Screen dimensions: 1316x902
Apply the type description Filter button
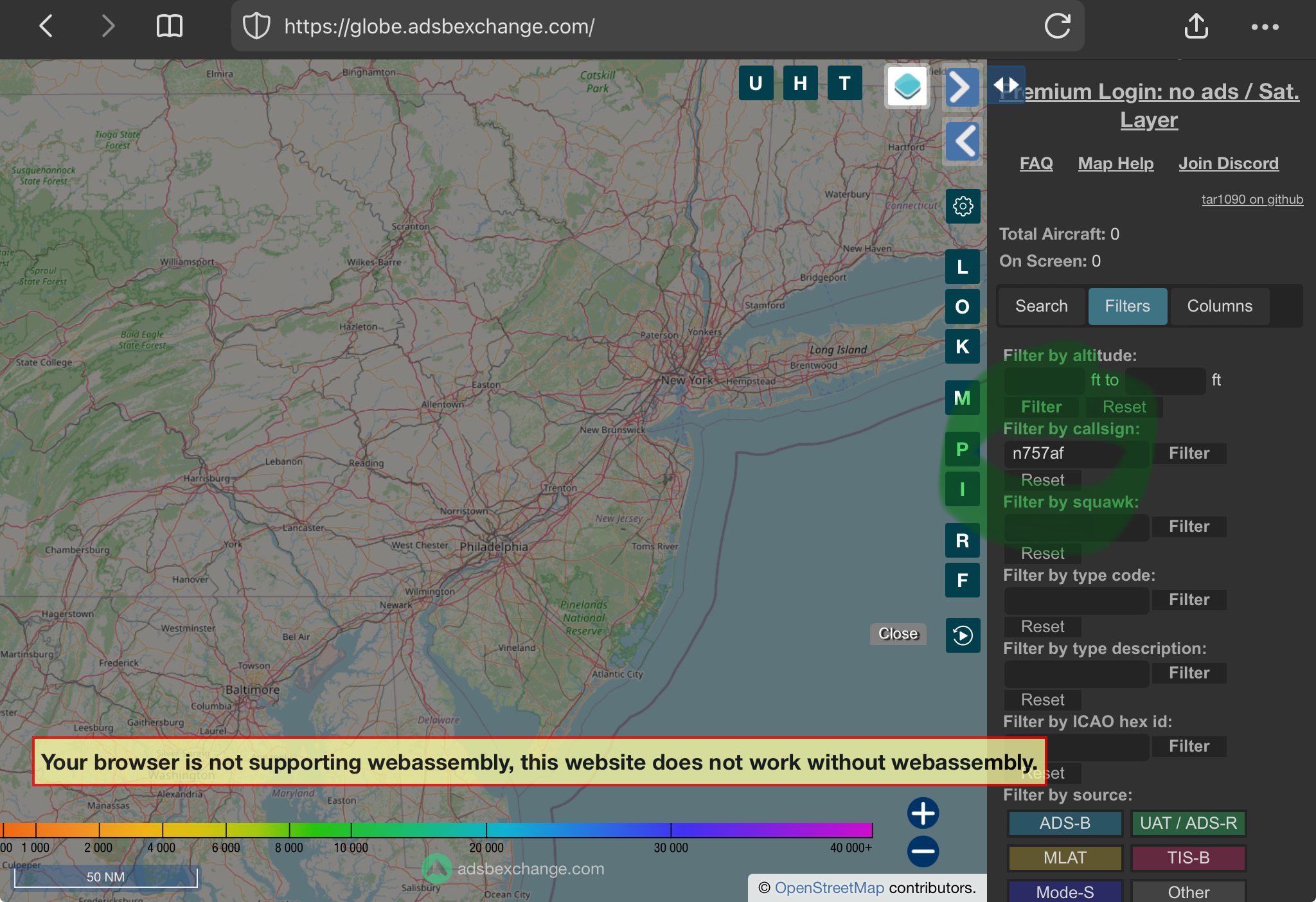pos(1189,673)
